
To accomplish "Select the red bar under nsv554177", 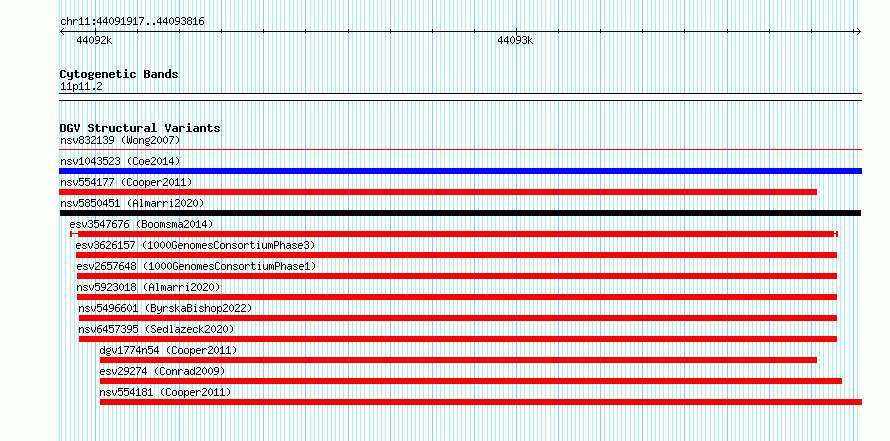I will (438, 192).
